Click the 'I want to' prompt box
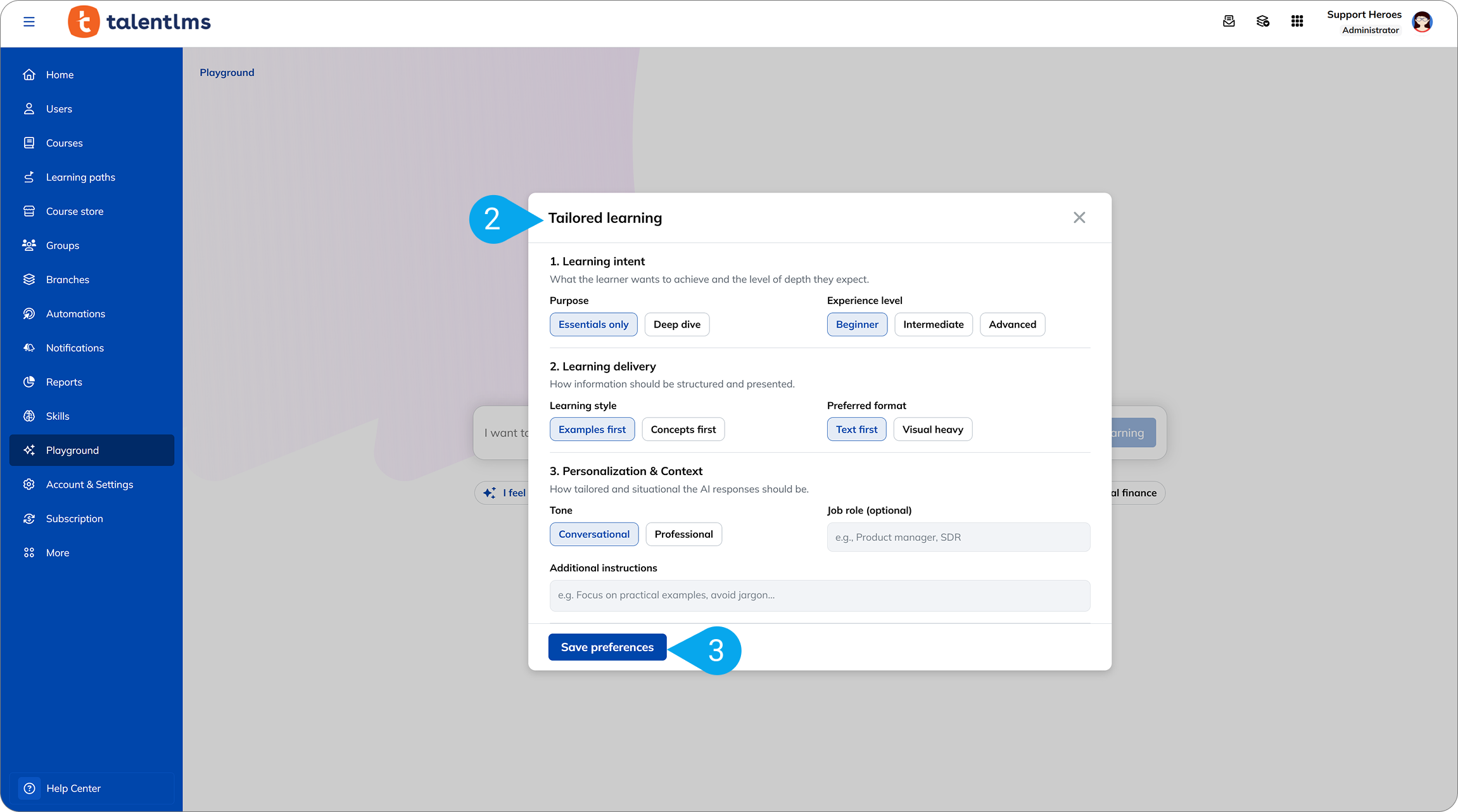This screenshot has width=1458, height=812. 502,433
